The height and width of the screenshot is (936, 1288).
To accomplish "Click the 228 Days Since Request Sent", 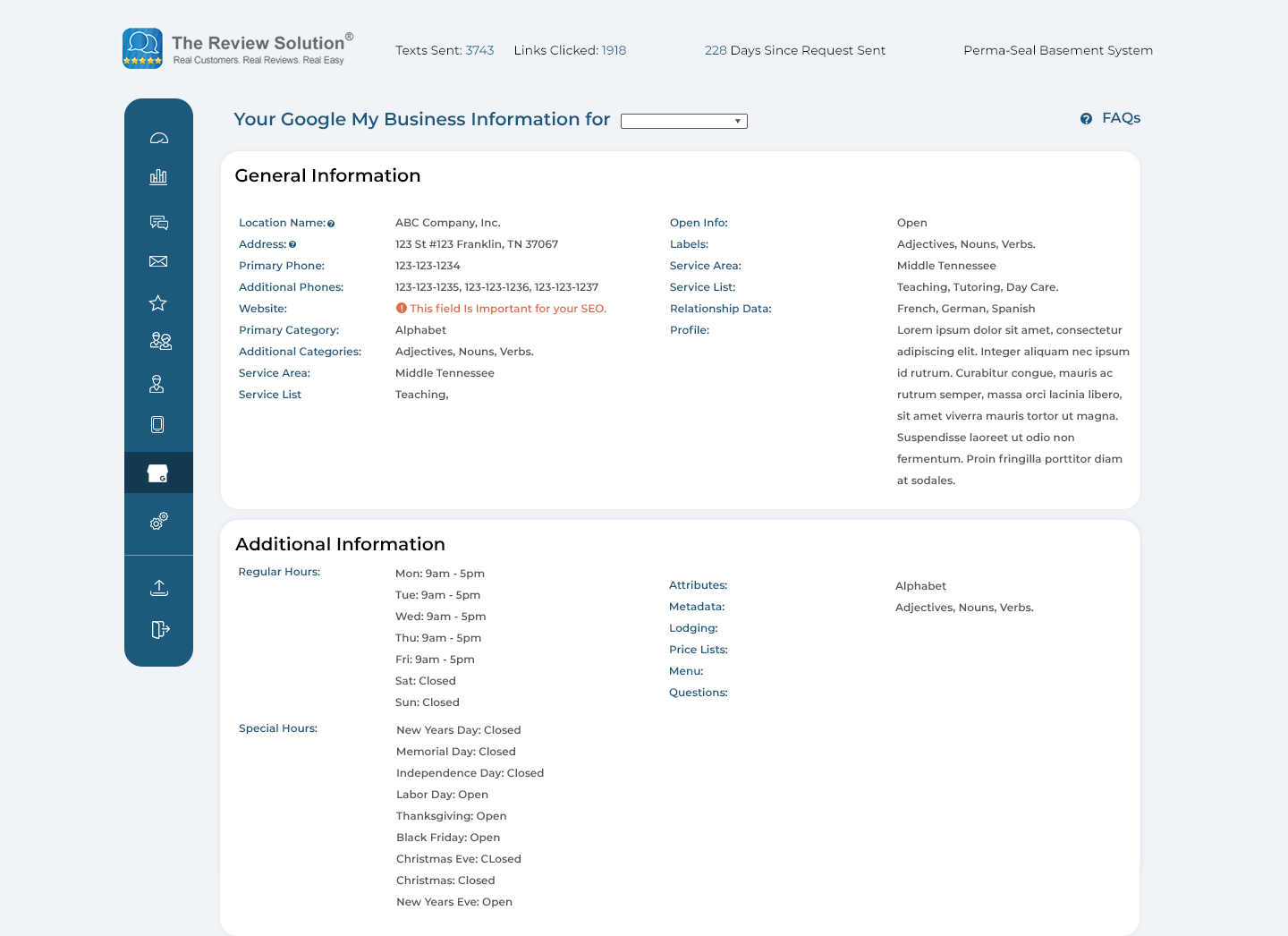I will pos(795,50).
